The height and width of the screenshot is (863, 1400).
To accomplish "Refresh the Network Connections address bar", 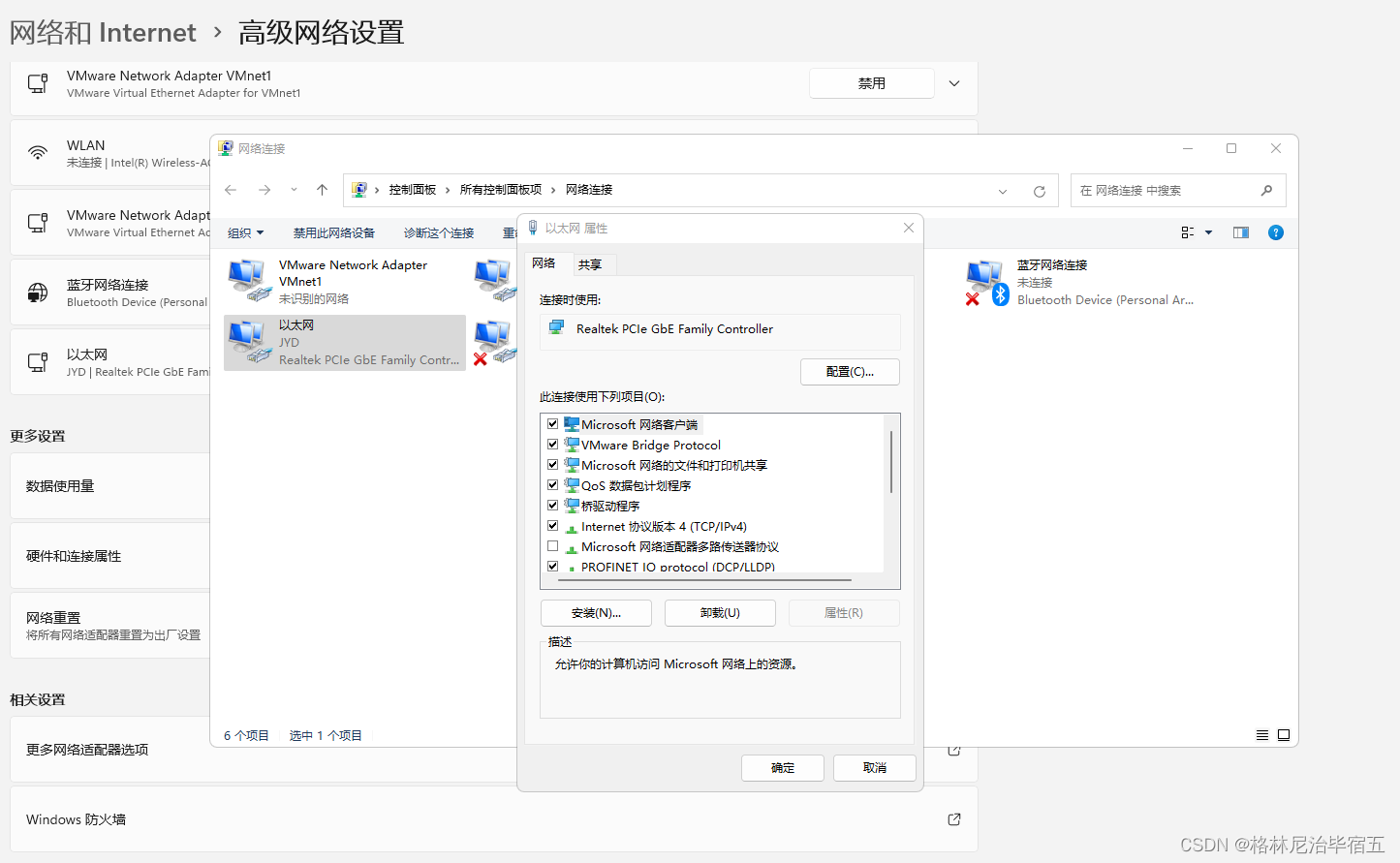I will point(1040,191).
